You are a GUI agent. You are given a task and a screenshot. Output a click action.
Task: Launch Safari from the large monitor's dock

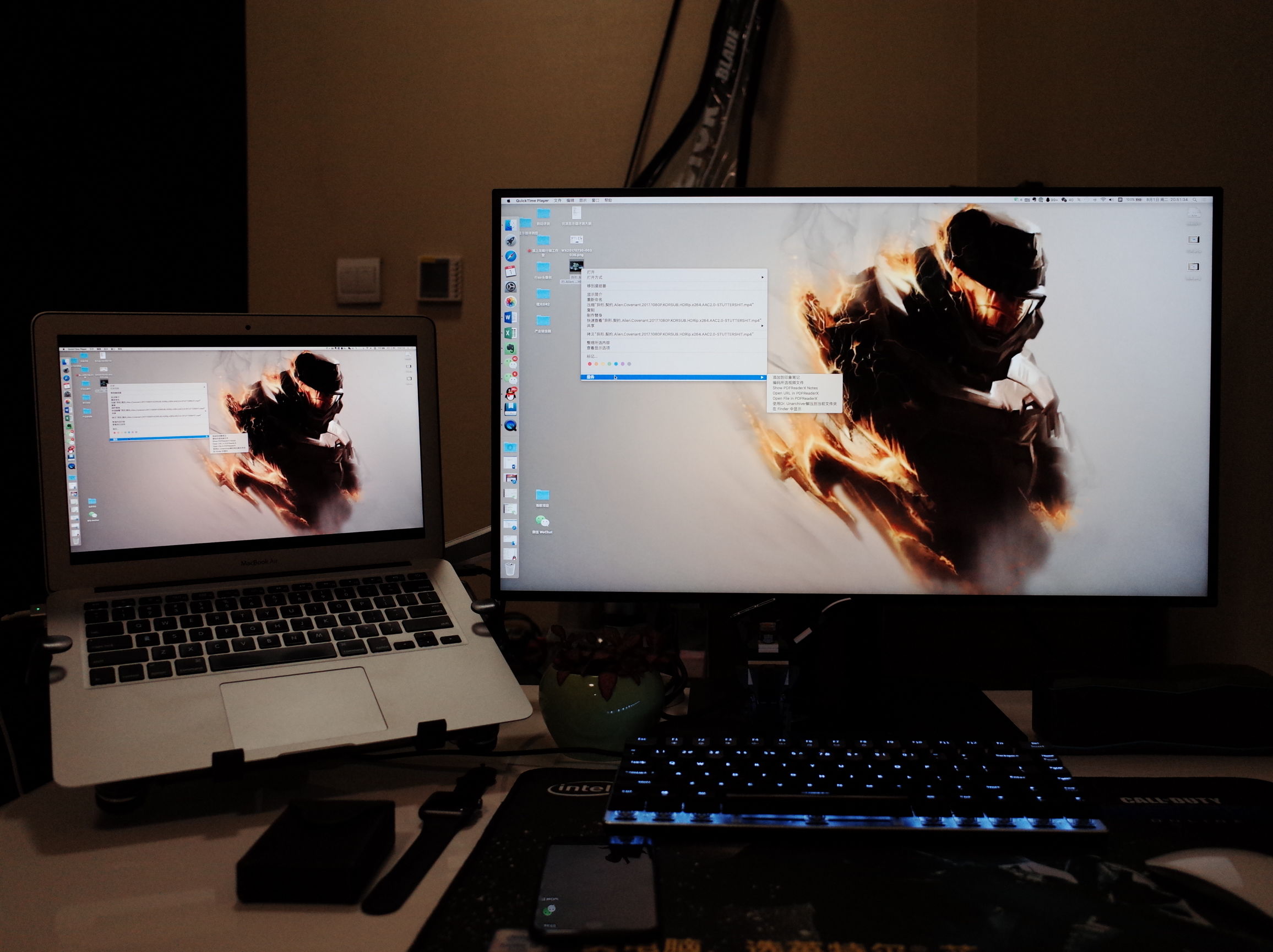[510, 255]
